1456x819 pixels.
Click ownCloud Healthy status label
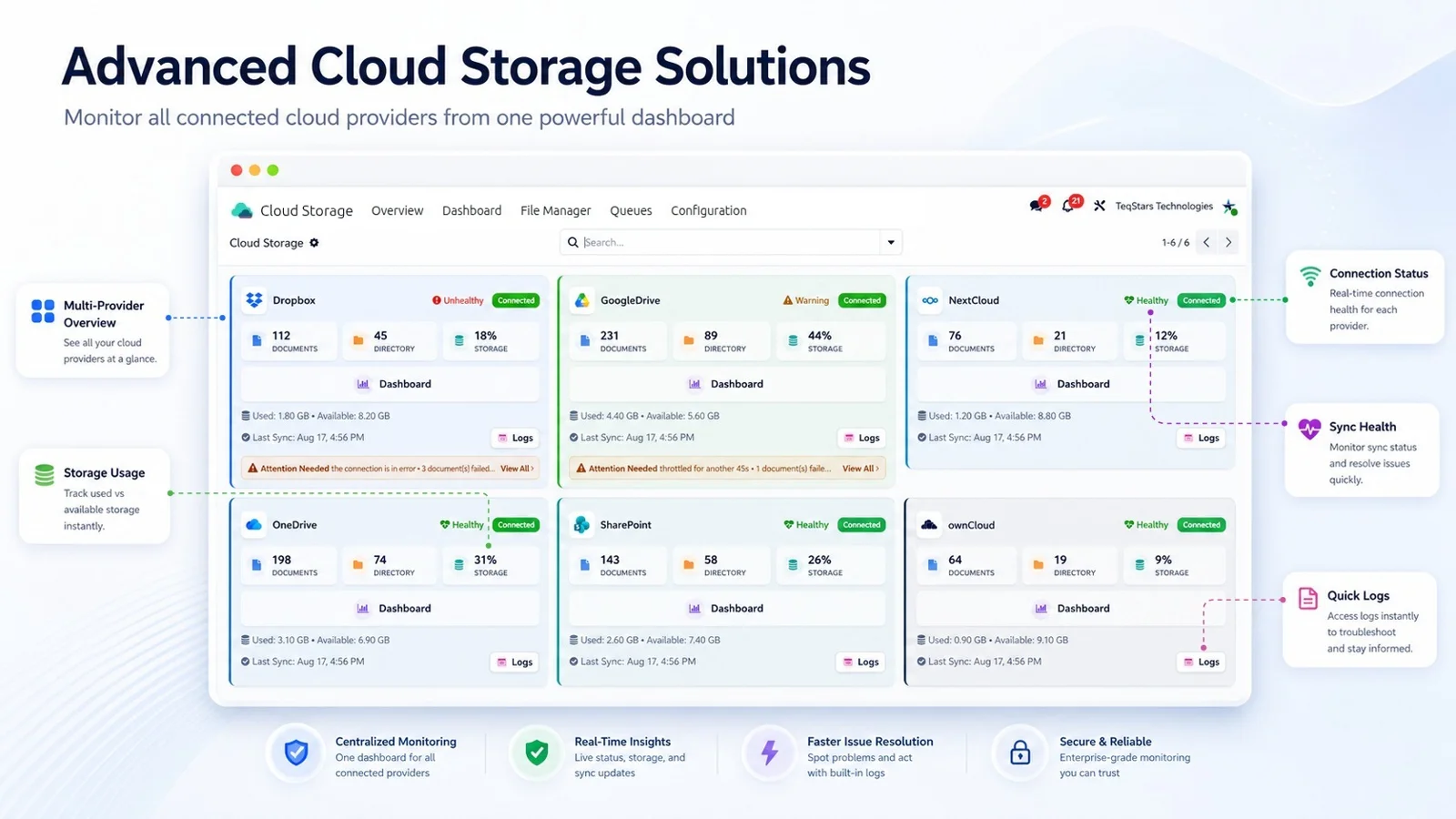[1146, 525]
